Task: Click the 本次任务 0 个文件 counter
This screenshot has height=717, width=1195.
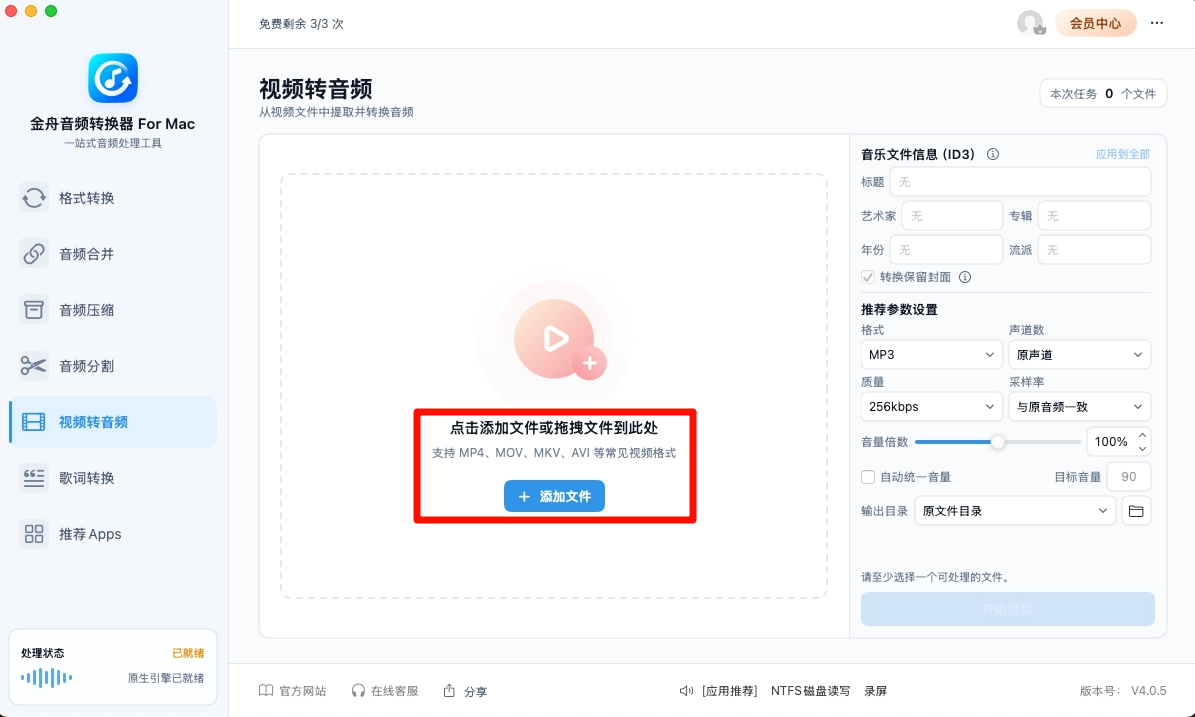Action: [x=1103, y=94]
